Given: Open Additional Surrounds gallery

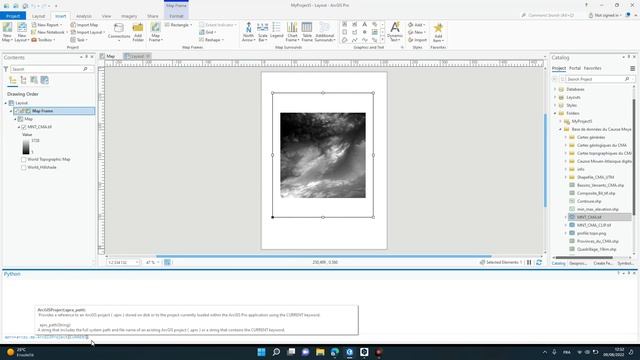Looking at the screenshot, I should click(325, 32).
